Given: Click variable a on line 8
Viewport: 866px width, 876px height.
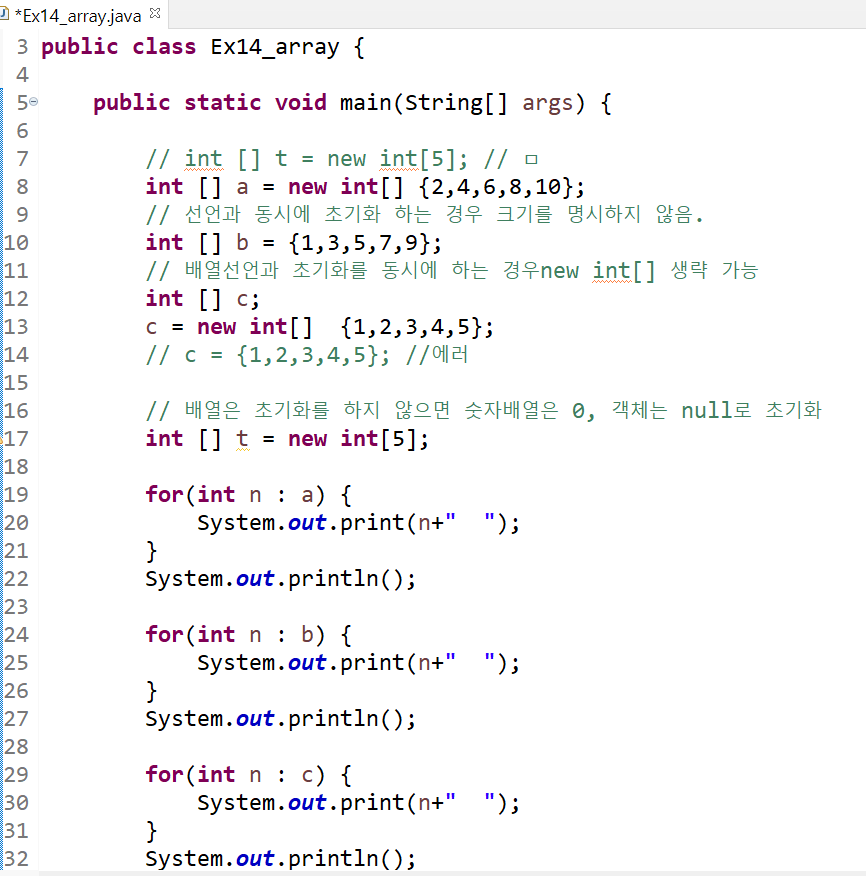Looking at the screenshot, I should coord(242,187).
